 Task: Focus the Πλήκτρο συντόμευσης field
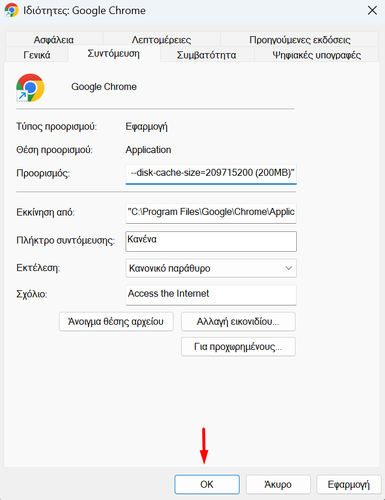(211, 241)
